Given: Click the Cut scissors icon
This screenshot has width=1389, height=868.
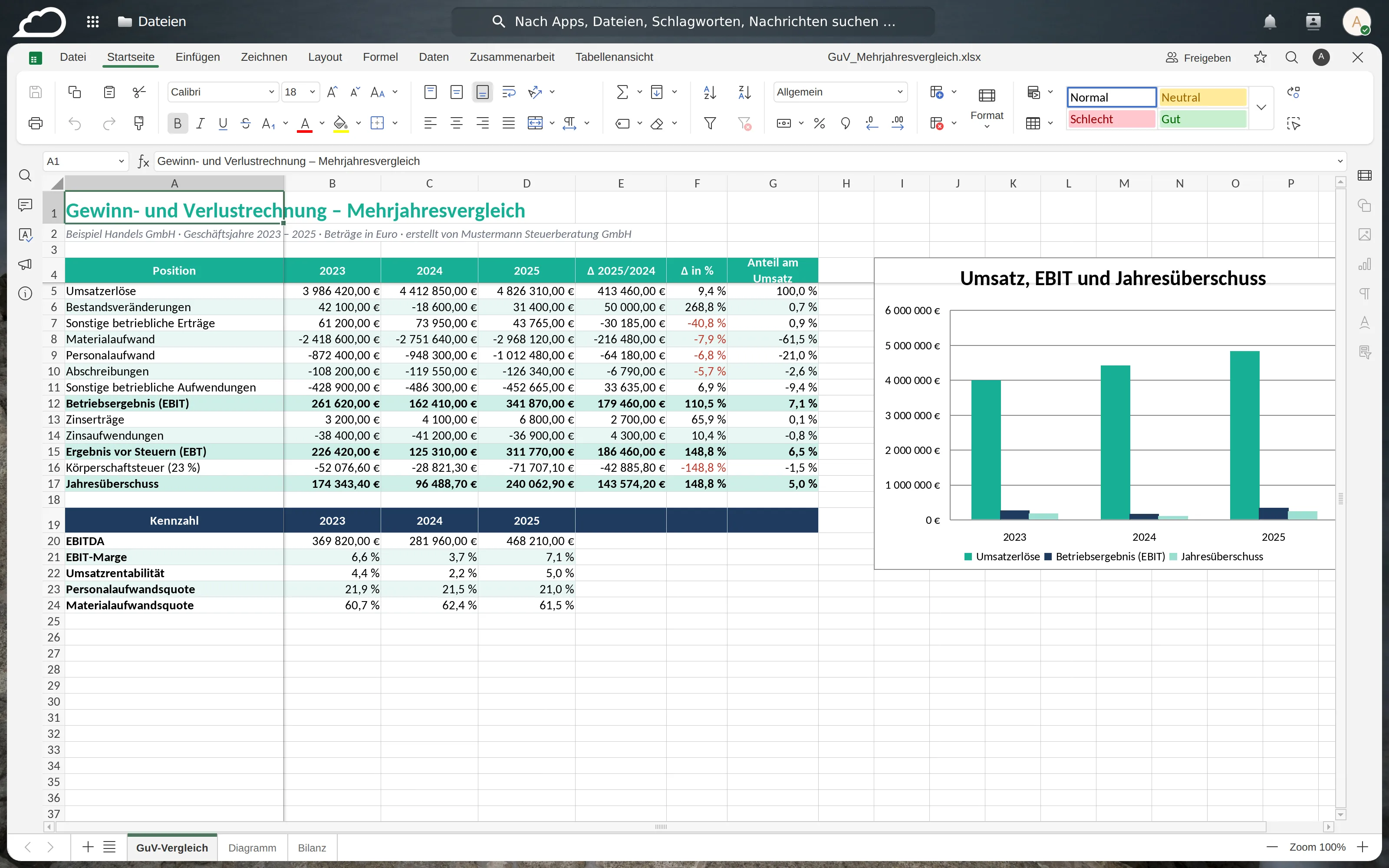Looking at the screenshot, I should point(139,92).
